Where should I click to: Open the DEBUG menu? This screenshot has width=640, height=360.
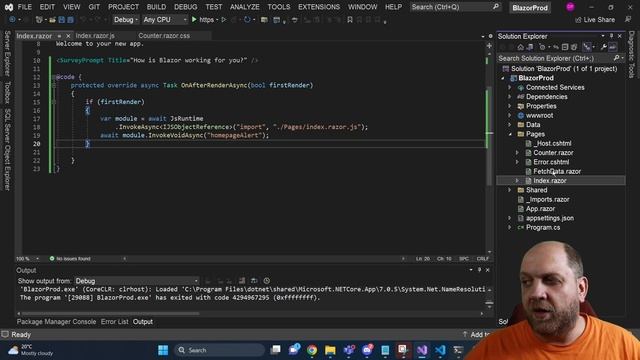(185, 7)
